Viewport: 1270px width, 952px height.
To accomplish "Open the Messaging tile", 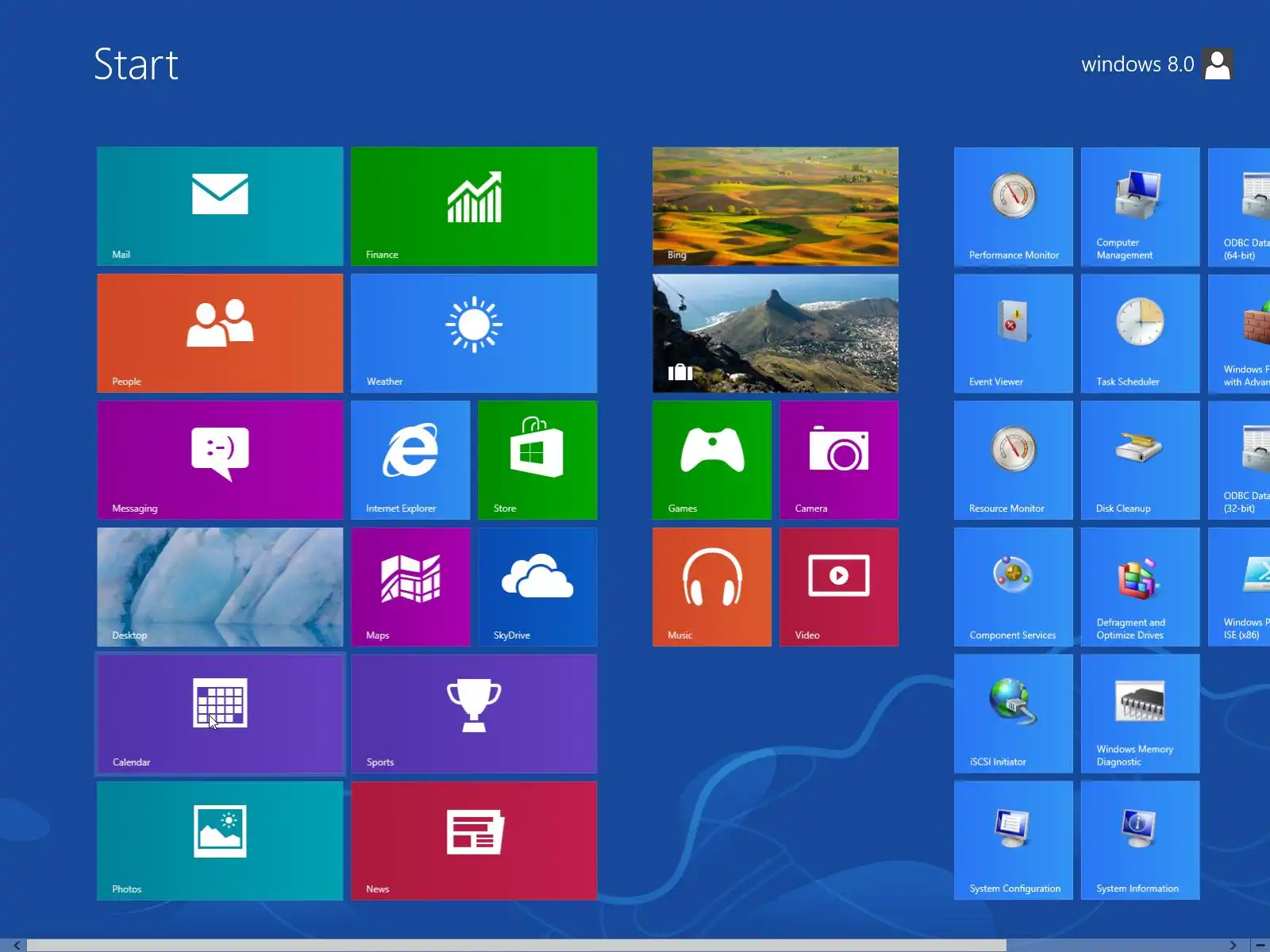I will point(220,460).
